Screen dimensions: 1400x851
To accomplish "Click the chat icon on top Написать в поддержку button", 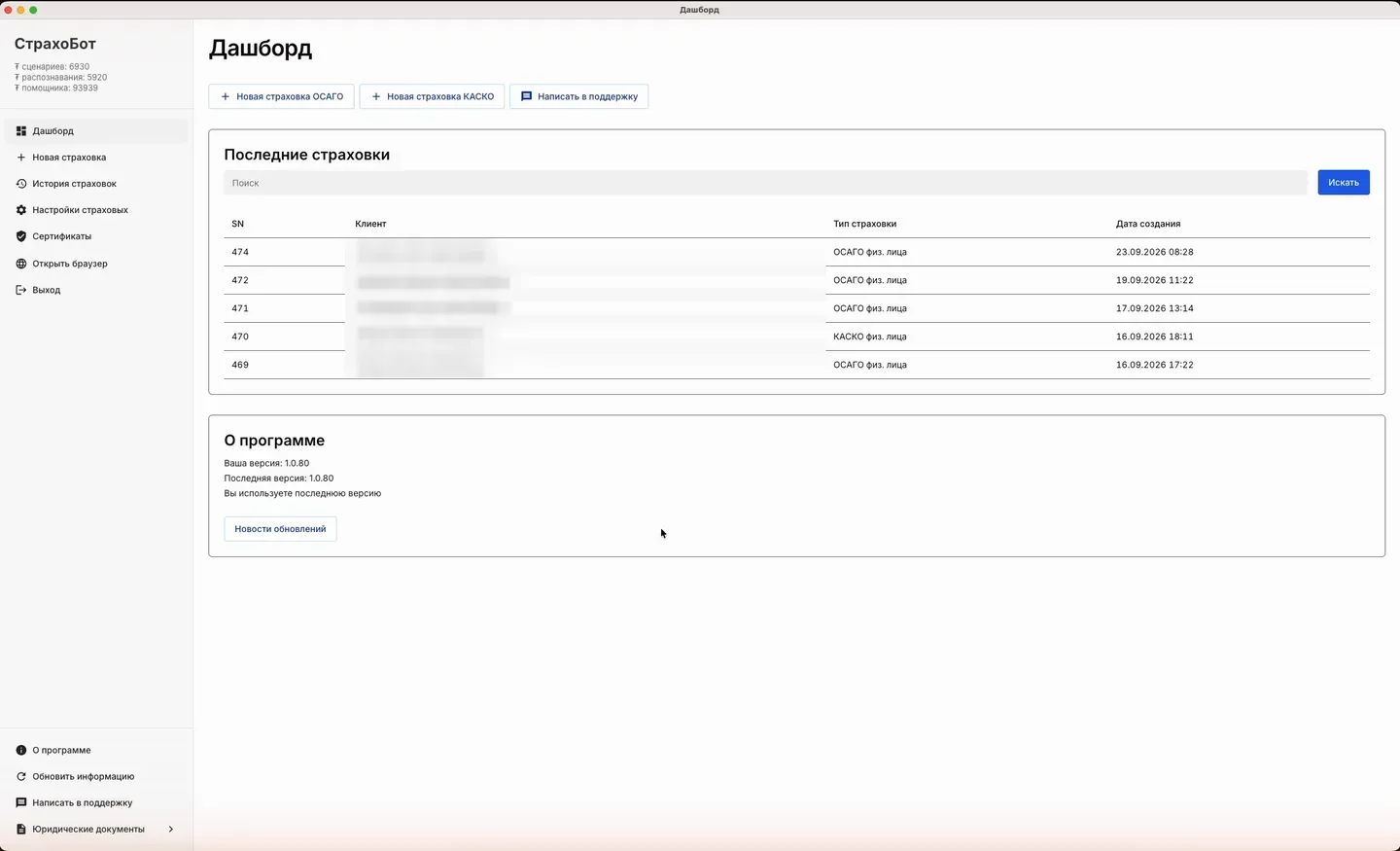I will tap(527, 97).
